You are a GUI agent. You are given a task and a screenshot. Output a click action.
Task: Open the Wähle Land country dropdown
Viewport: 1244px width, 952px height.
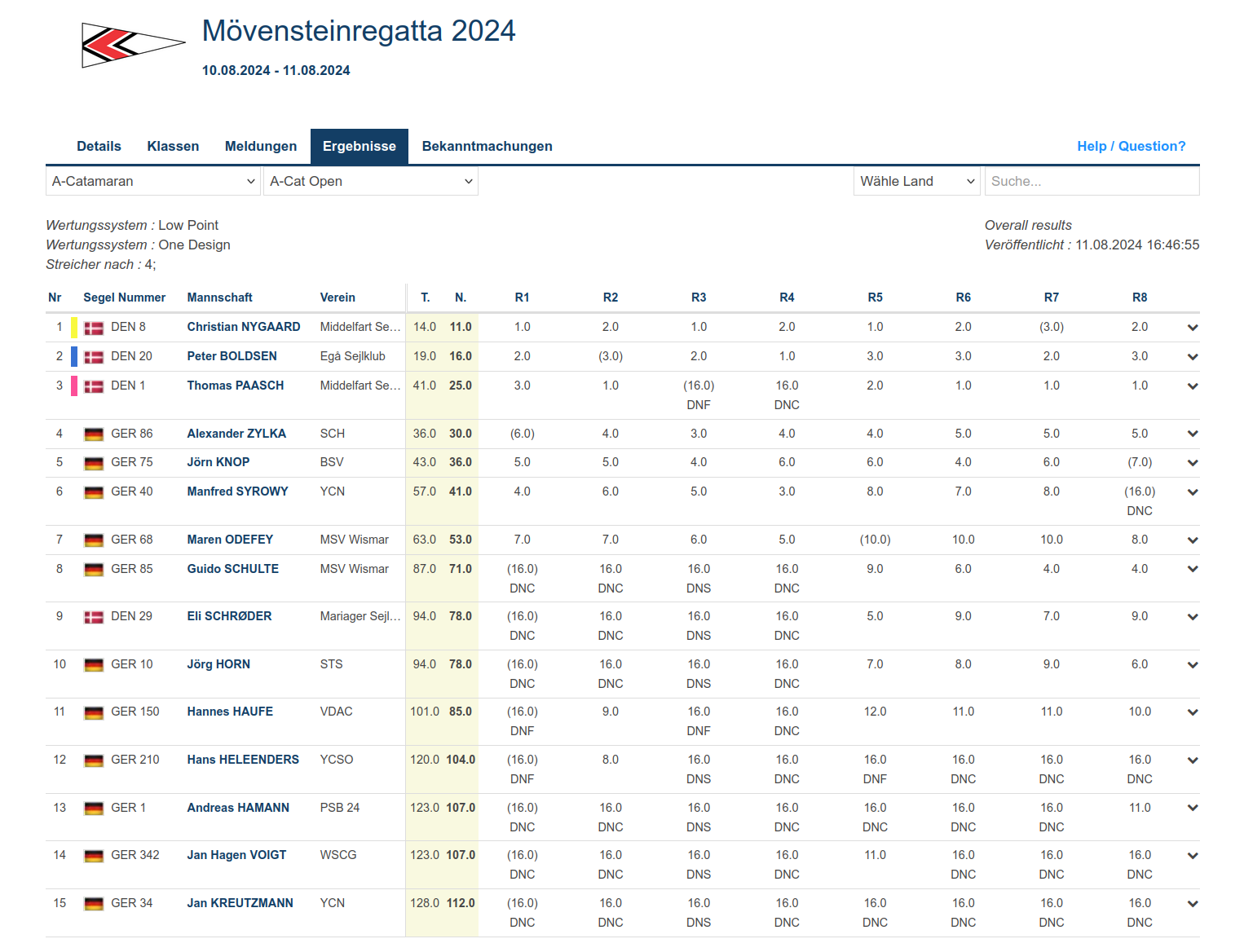pos(917,181)
